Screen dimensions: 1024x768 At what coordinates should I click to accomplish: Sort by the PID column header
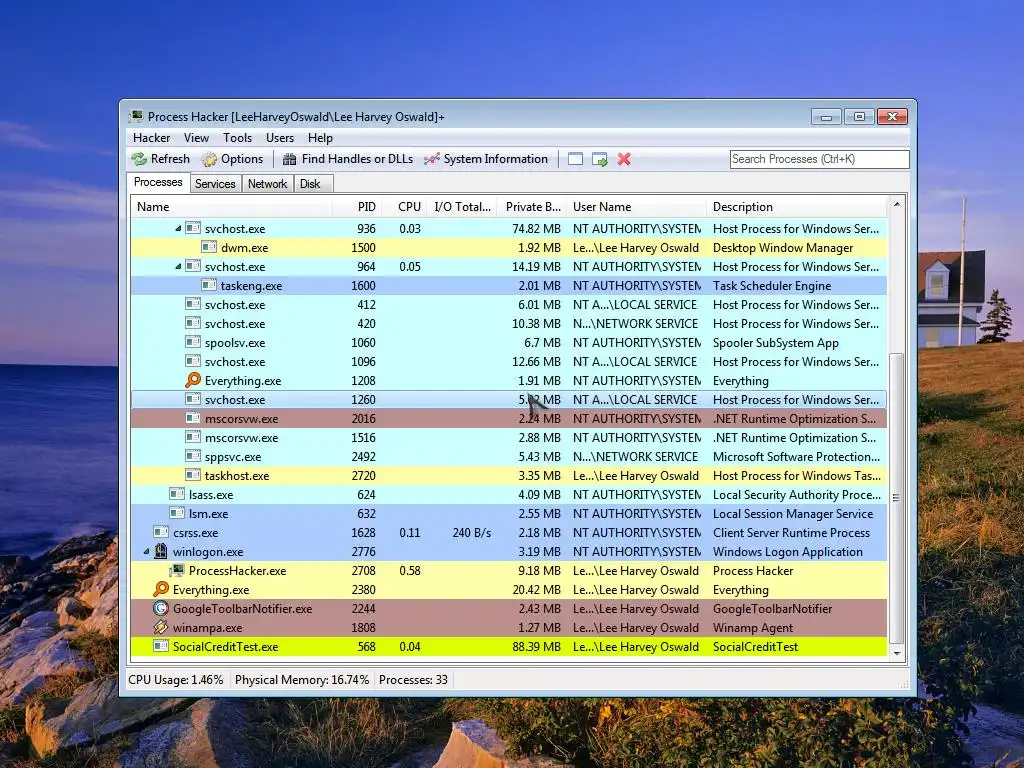[357, 207]
